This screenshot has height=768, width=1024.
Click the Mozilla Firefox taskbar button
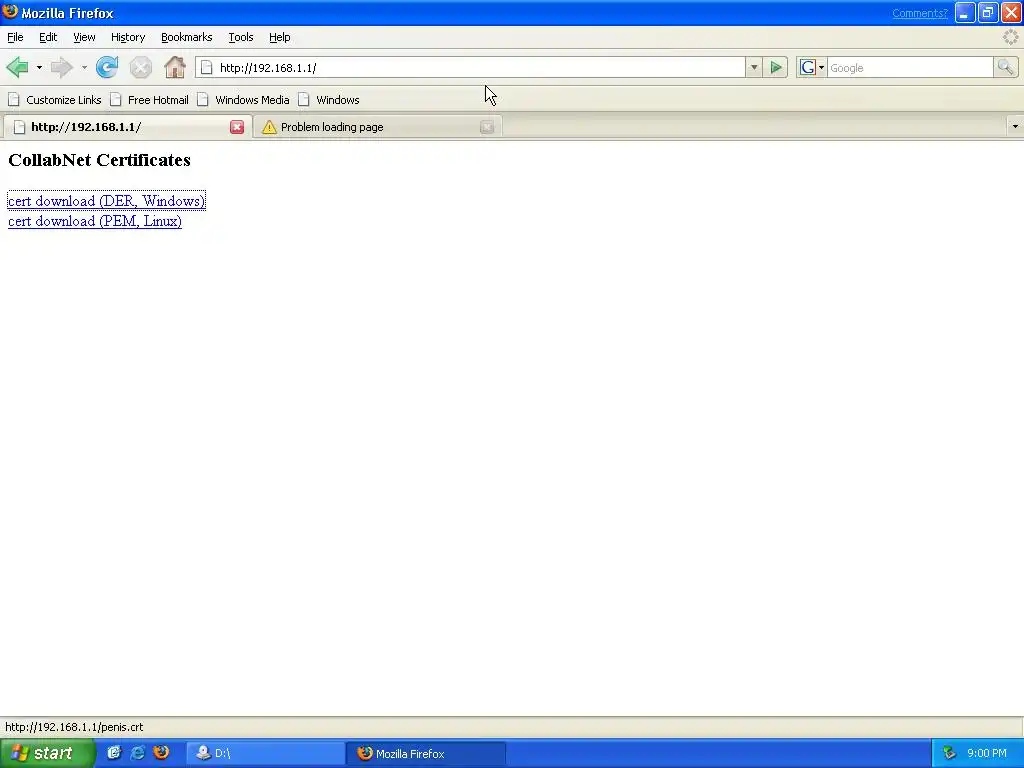coord(427,753)
